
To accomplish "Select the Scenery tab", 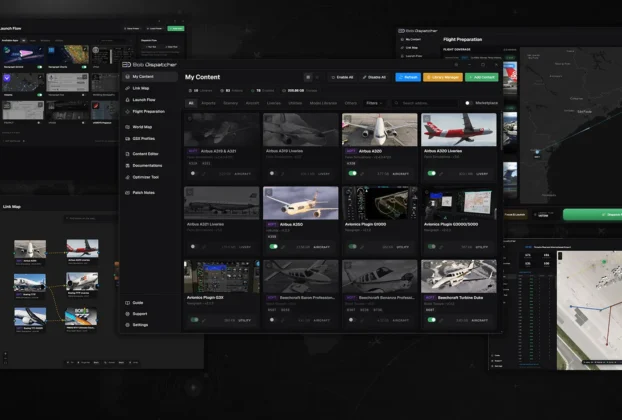I will pyautogui.click(x=230, y=103).
